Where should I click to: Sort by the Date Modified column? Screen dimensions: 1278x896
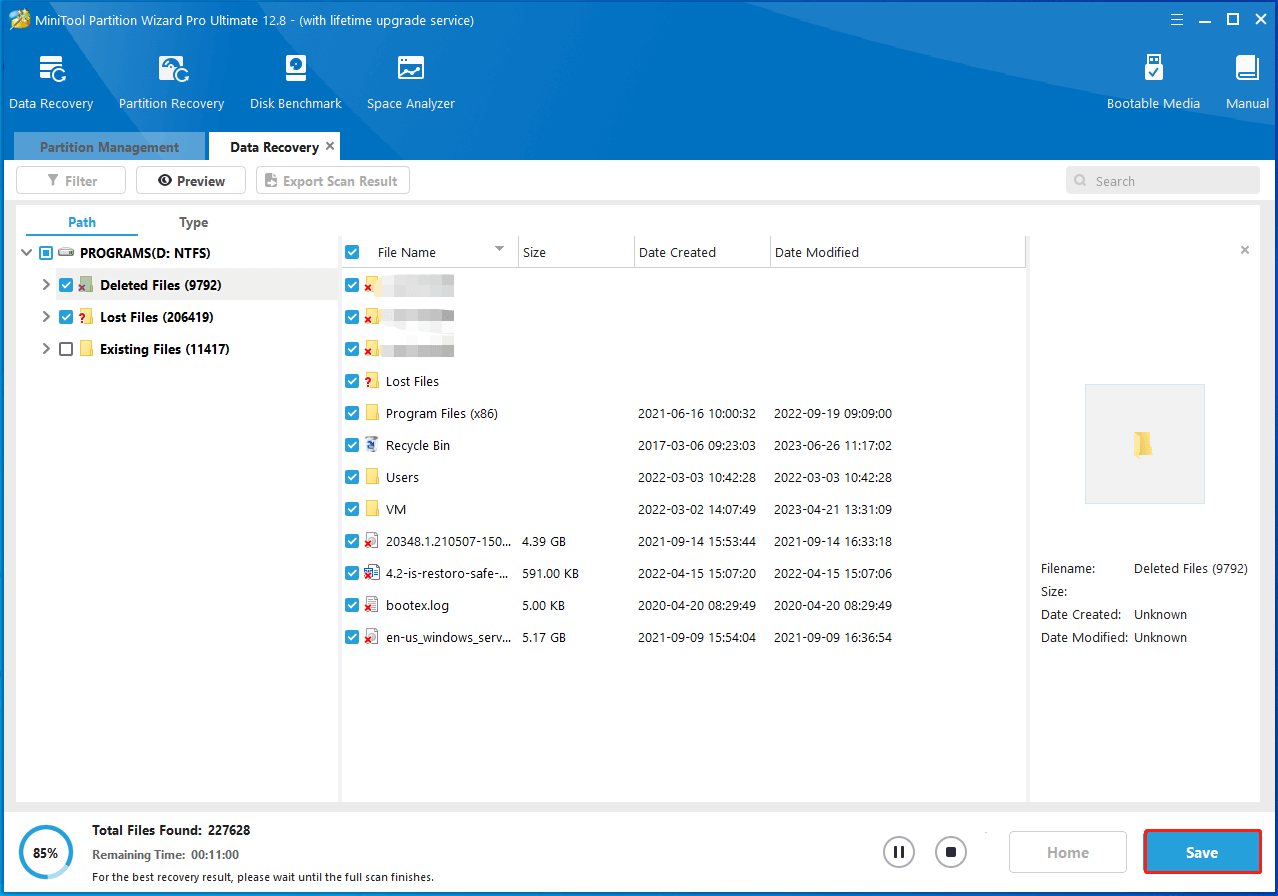[898, 252]
